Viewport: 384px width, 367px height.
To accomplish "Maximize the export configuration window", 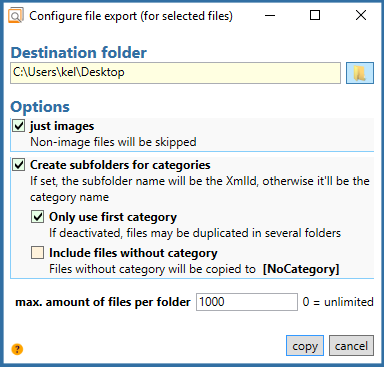I will pyautogui.click(x=315, y=16).
